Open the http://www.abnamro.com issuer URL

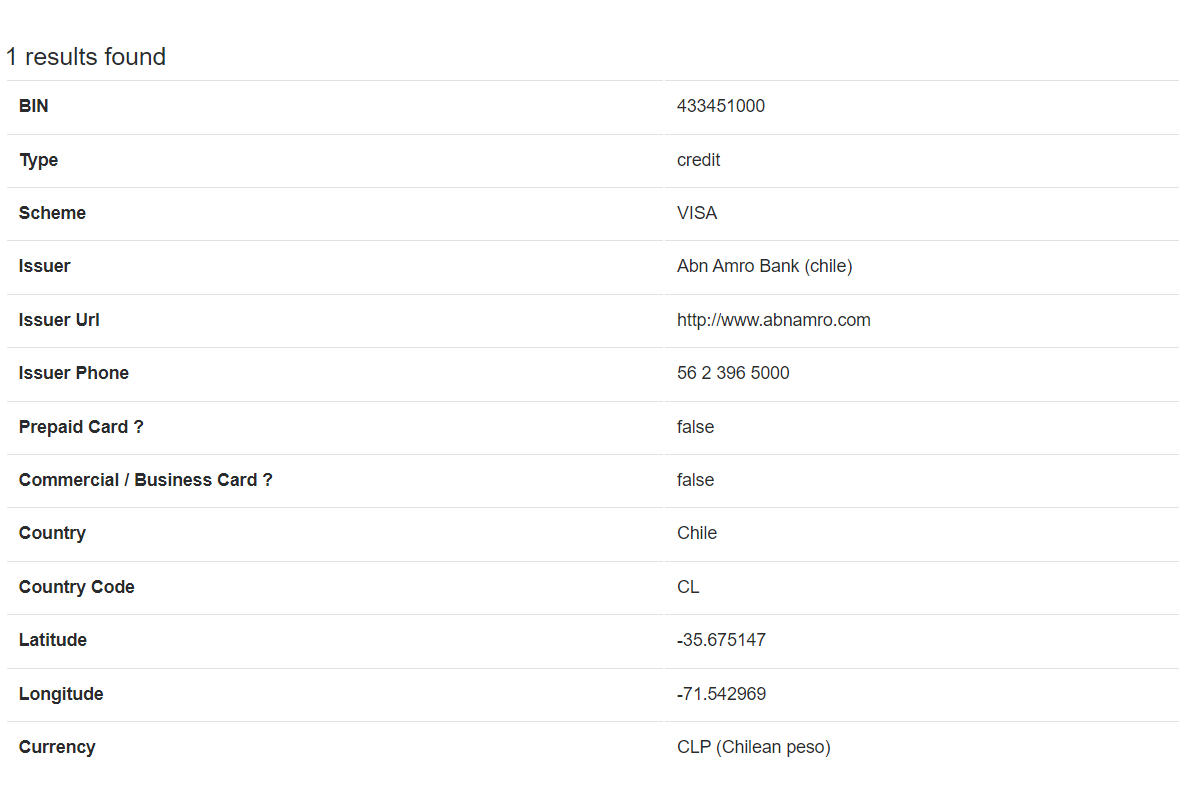pos(774,320)
